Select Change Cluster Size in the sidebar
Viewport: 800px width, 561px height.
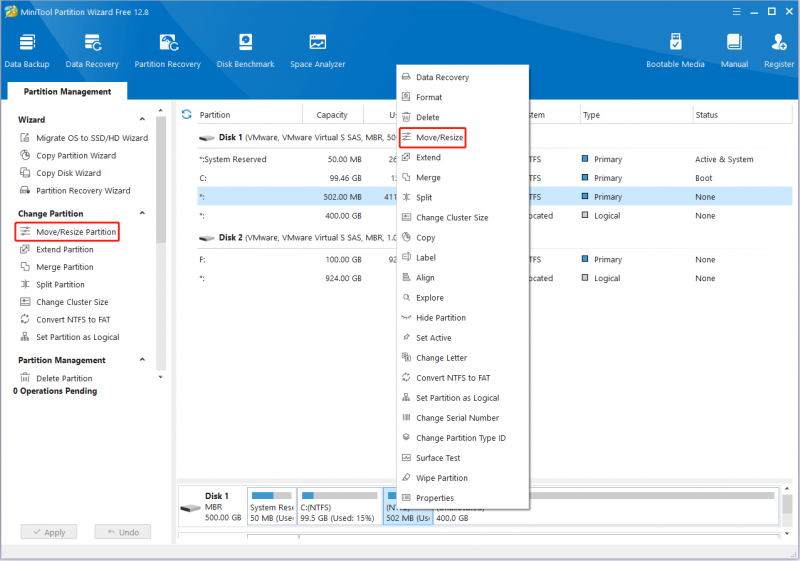tap(64, 302)
